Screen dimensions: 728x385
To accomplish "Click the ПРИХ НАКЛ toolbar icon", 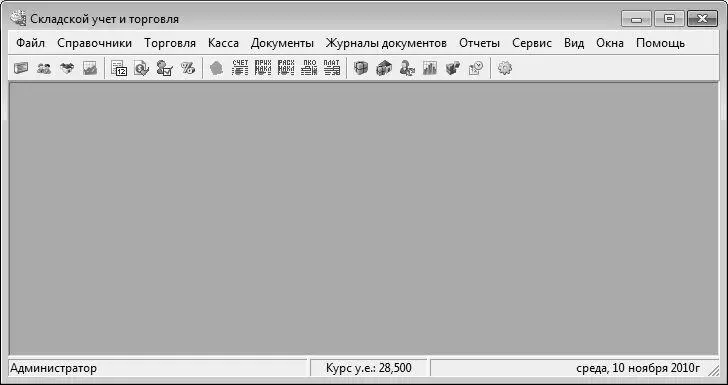I will (263, 68).
